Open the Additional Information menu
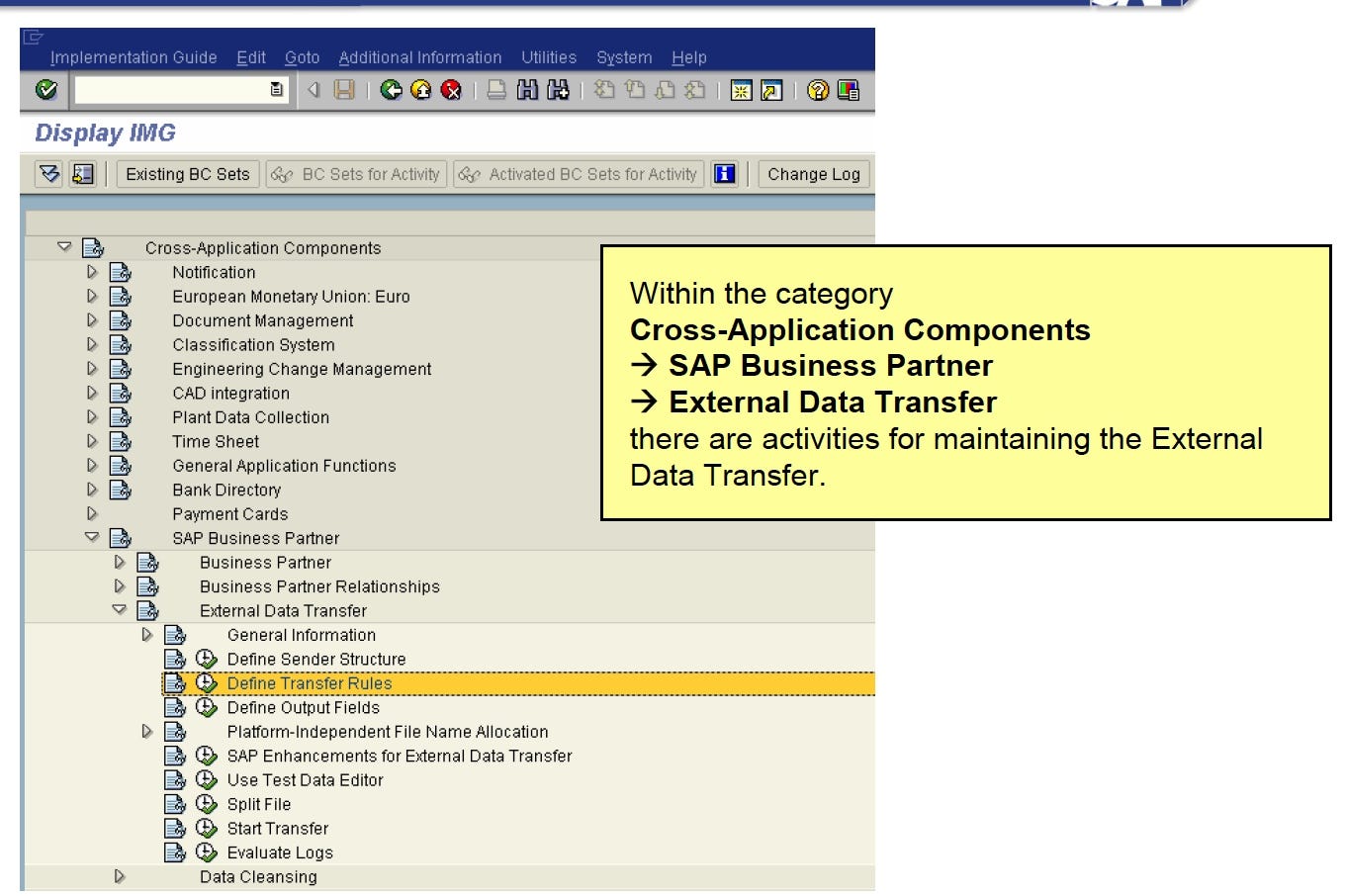Viewport: 1347px width, 896px height. (x=420, y=57)
